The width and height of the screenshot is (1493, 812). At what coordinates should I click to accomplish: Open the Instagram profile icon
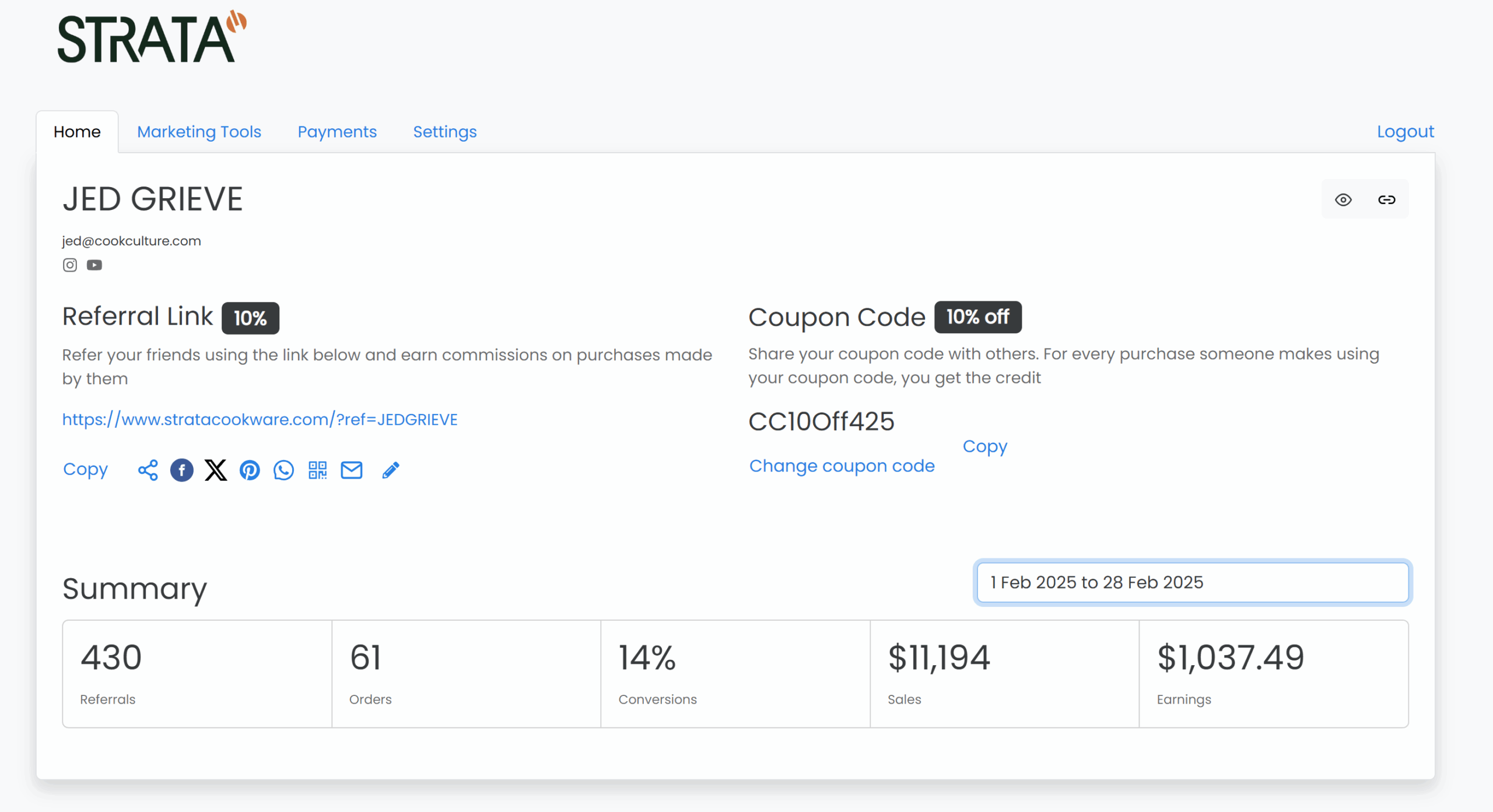click(x=70, y=265)
